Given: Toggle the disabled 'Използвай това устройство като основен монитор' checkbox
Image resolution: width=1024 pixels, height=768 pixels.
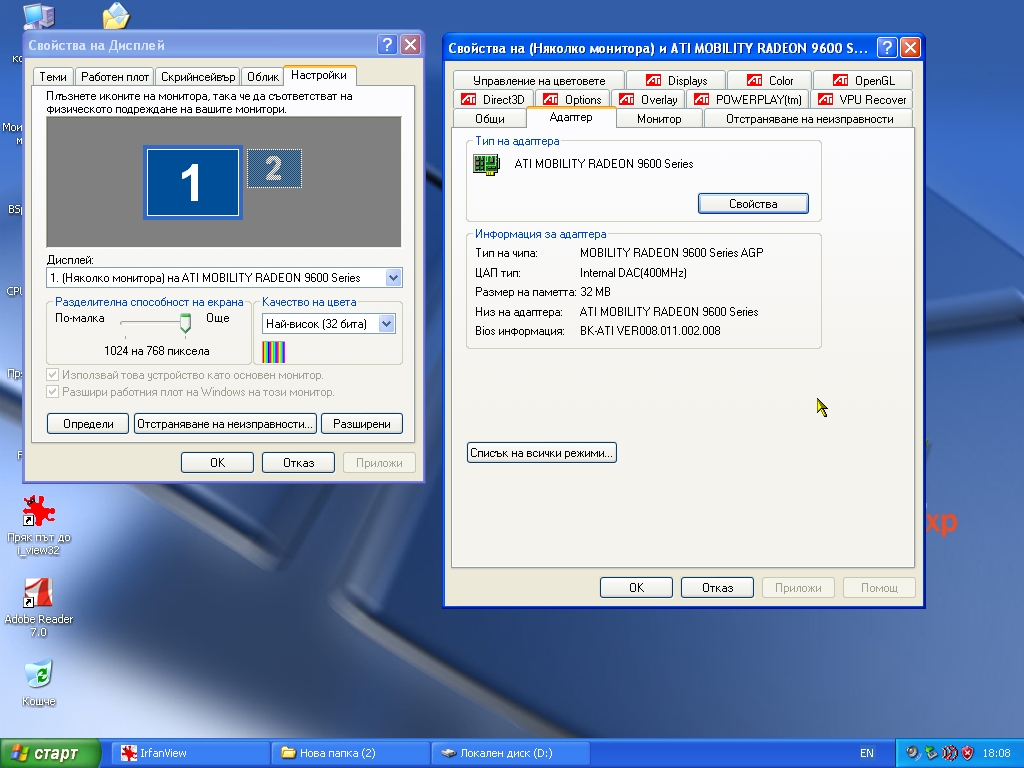Looking at the screenshot, I should (x=53, y=375).
